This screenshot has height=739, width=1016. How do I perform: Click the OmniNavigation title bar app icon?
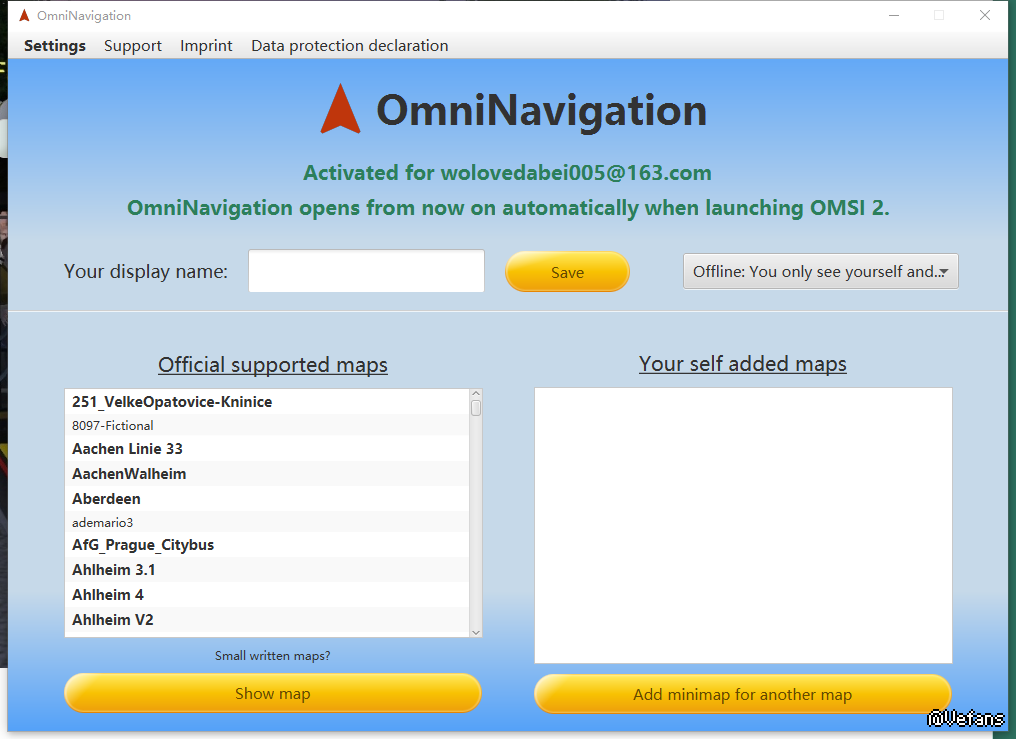24,15
